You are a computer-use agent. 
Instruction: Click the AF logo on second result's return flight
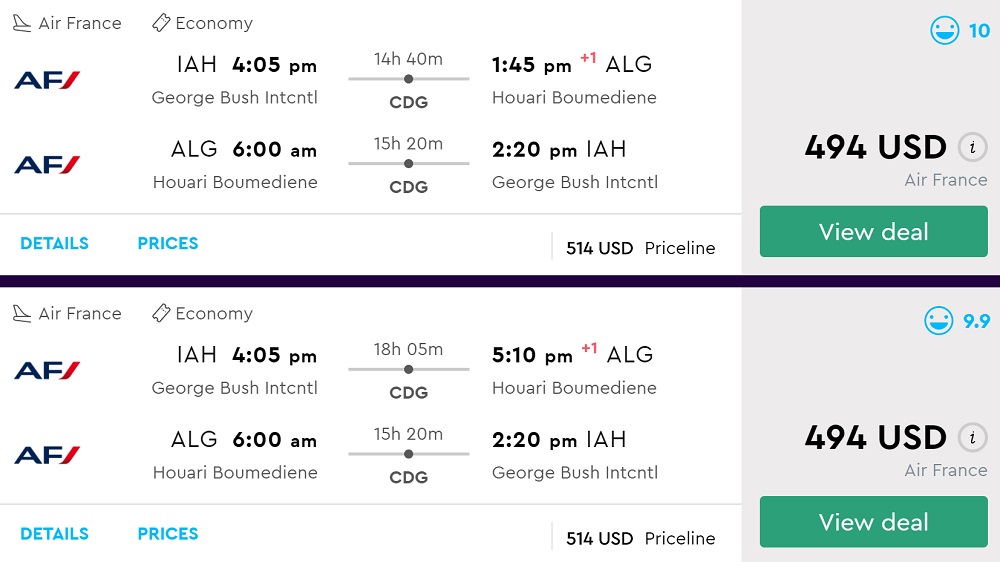pos(47,455)
